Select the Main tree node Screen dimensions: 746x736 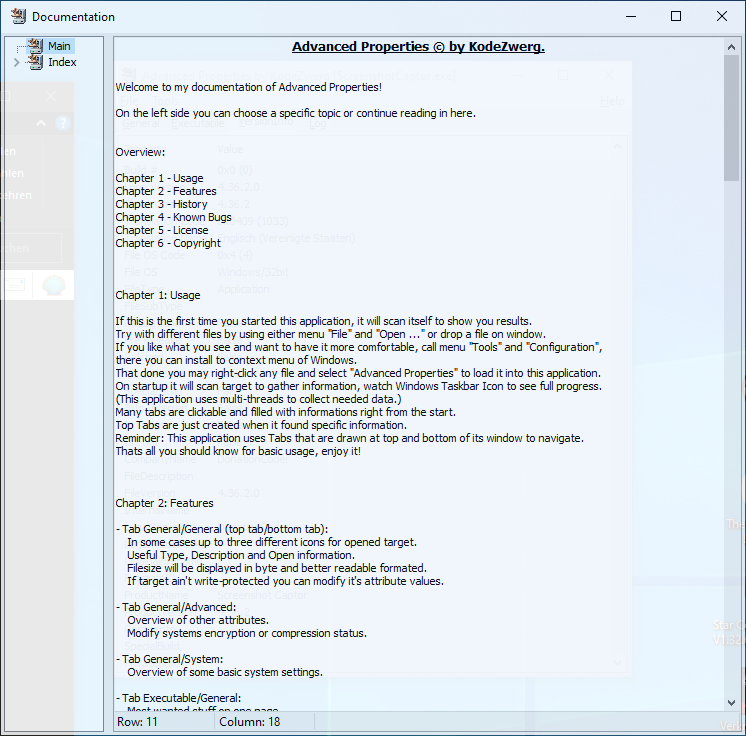59,46
